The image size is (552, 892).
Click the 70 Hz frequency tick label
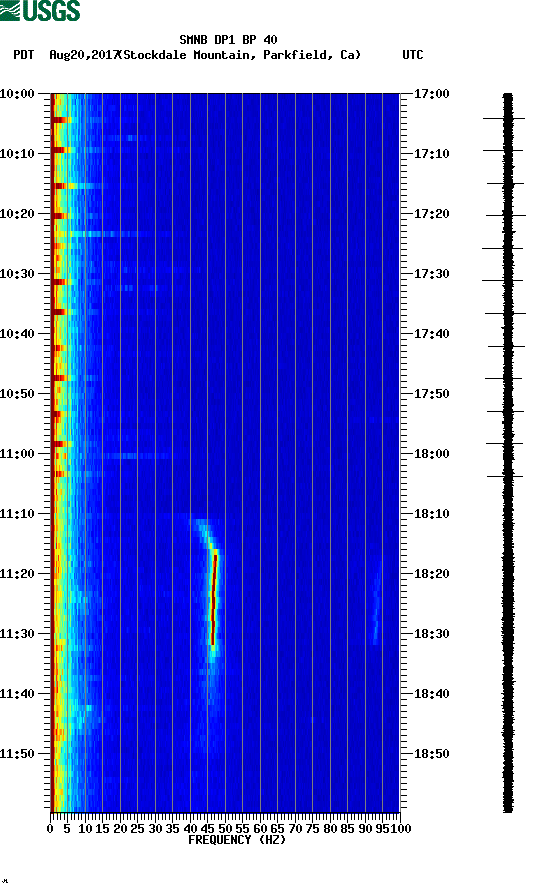coord(295,829)
